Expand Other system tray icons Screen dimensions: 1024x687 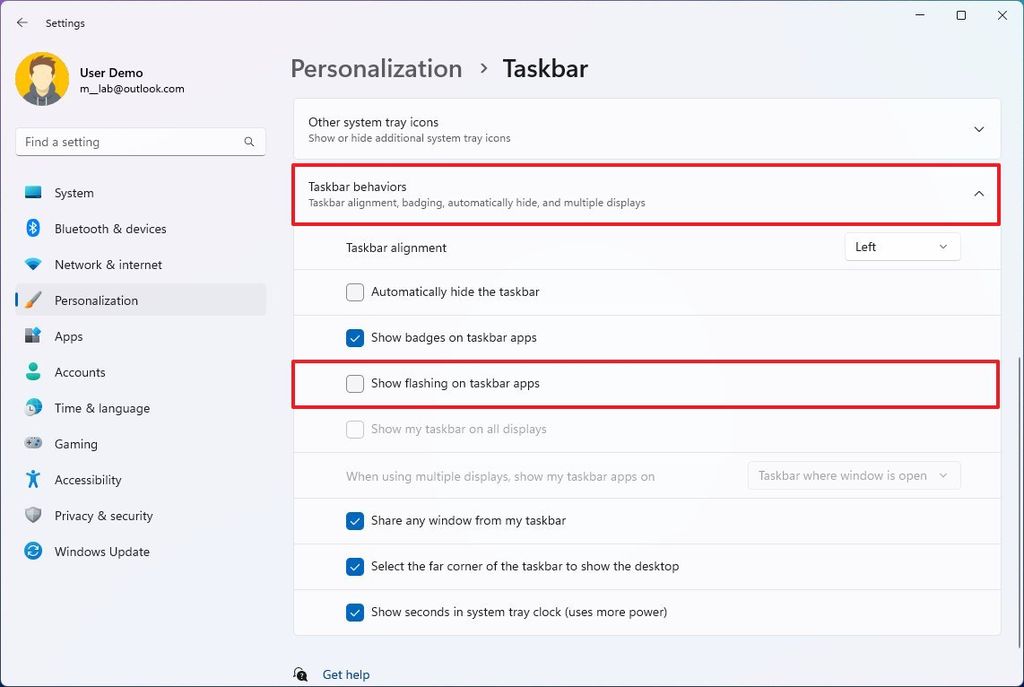[x=978, y=128]
